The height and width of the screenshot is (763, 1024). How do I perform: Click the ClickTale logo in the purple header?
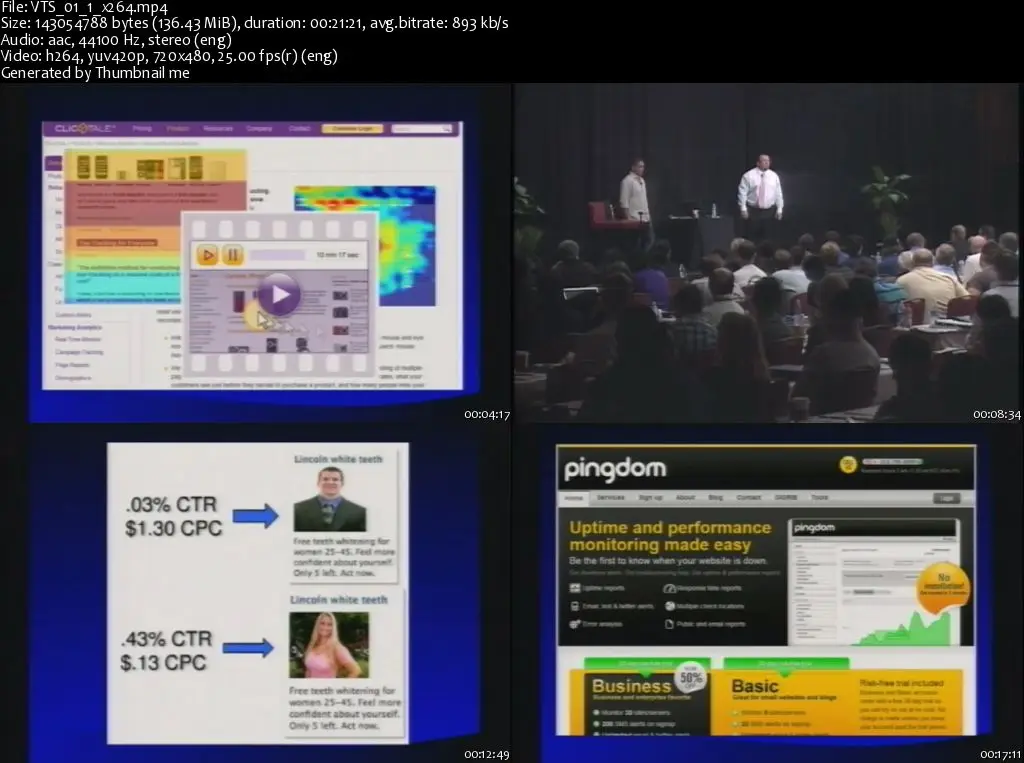(x=85, y=128)
